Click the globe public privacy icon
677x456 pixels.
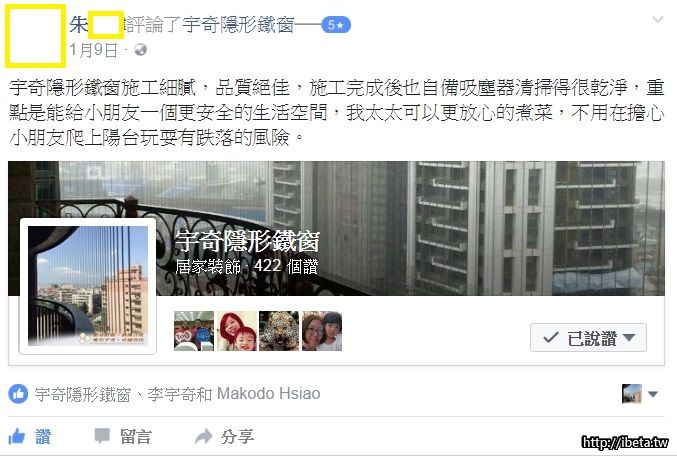click(x=140, y=50)
